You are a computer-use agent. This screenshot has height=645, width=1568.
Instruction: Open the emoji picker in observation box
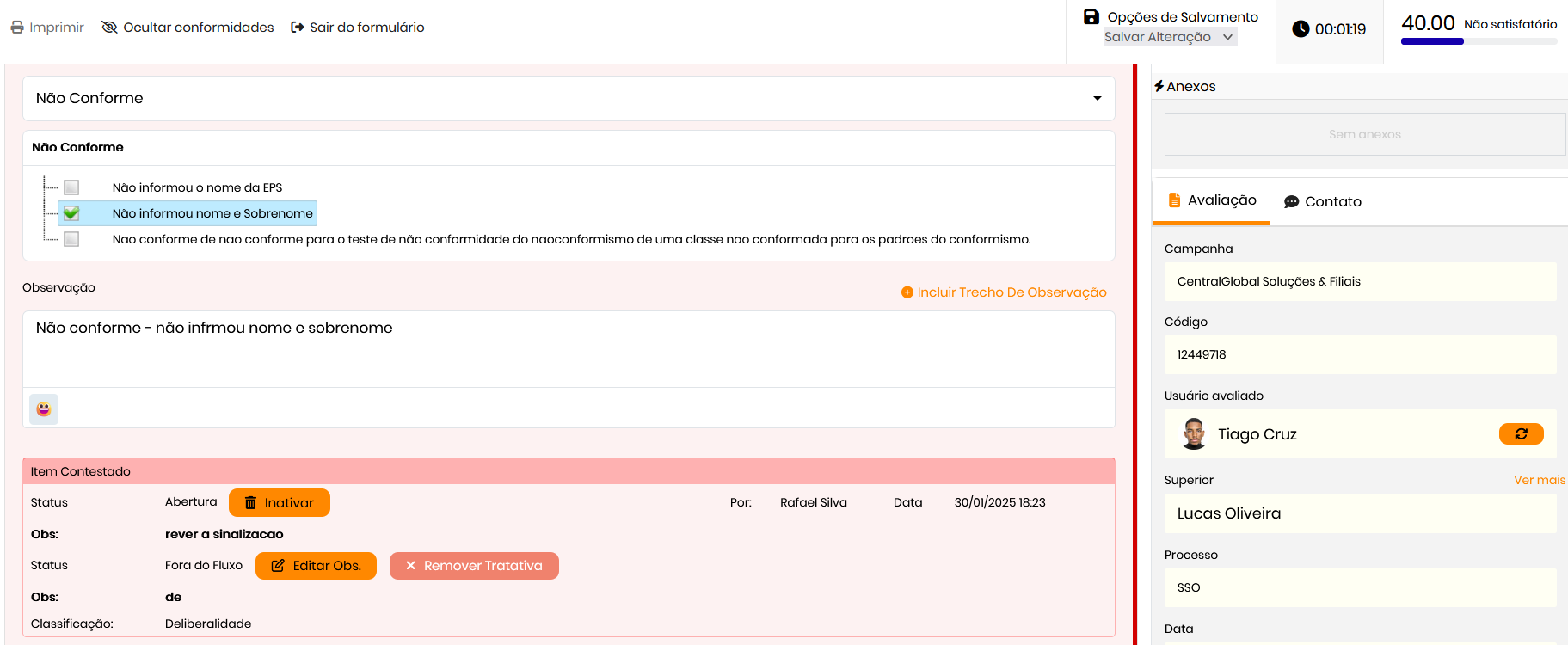pyautogui.click(x=44, y=409)
